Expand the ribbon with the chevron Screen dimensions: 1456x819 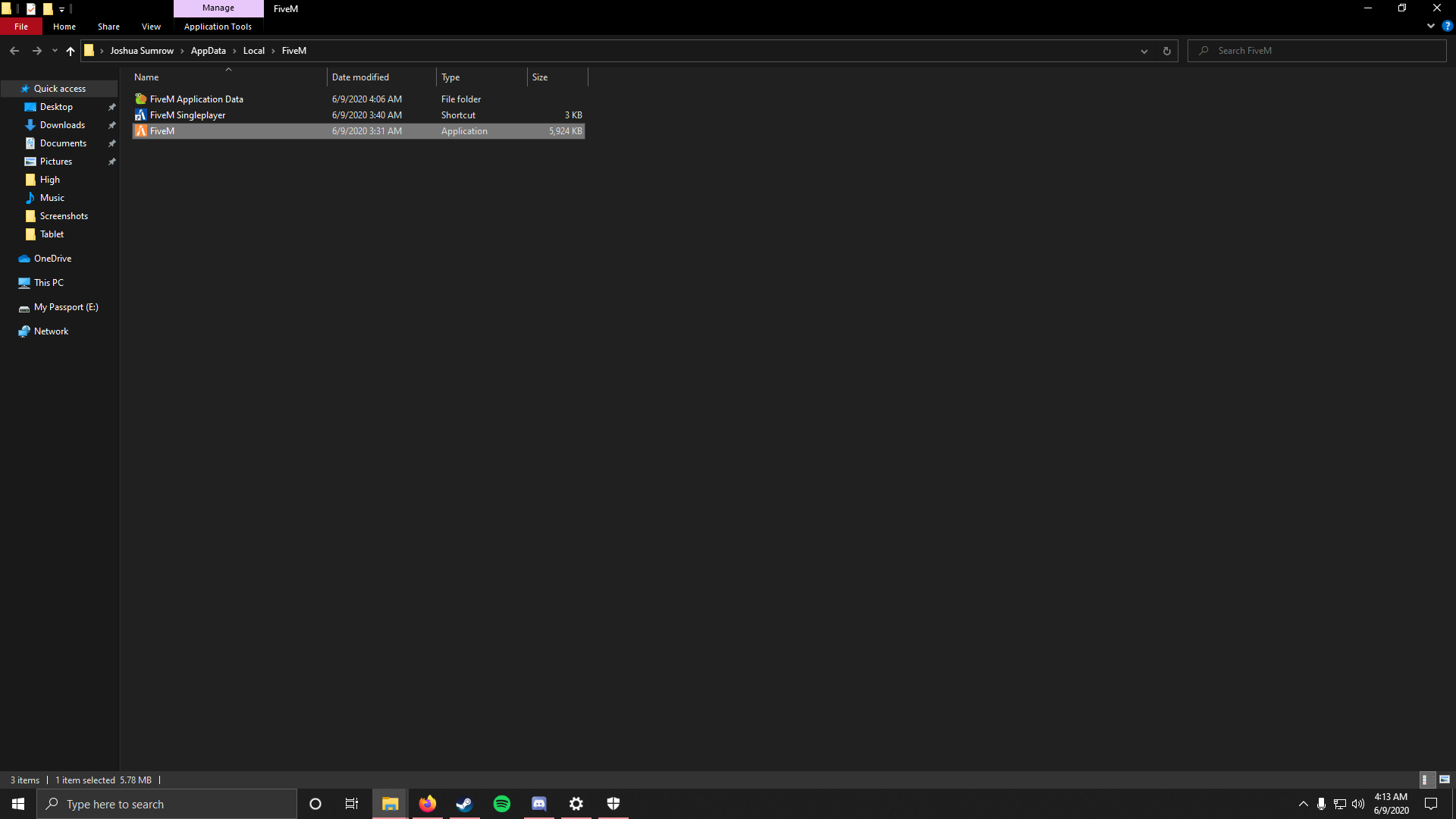pyautogui.click(x=1430, y=26)
